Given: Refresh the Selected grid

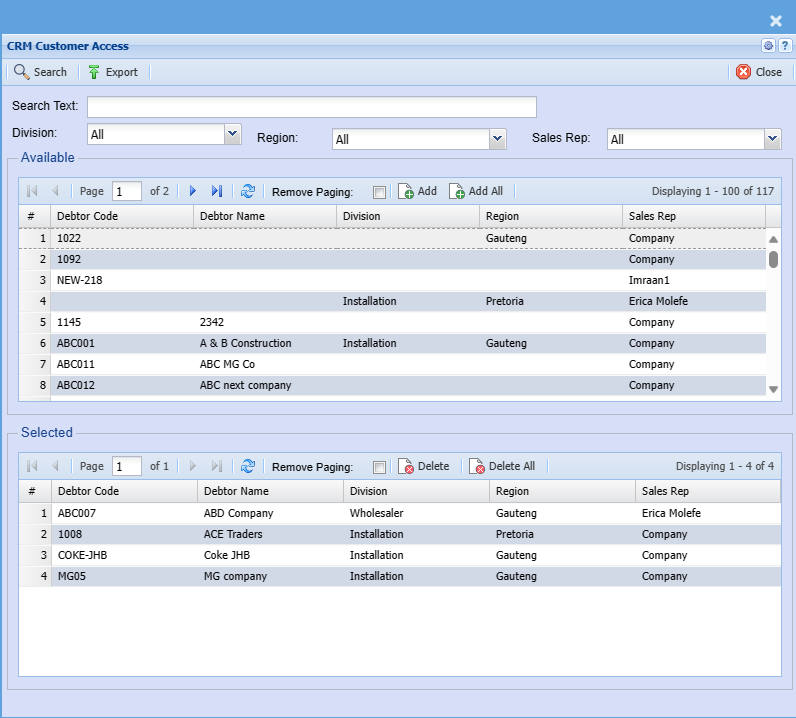Looking at the screenshot, I should point(248,466).
